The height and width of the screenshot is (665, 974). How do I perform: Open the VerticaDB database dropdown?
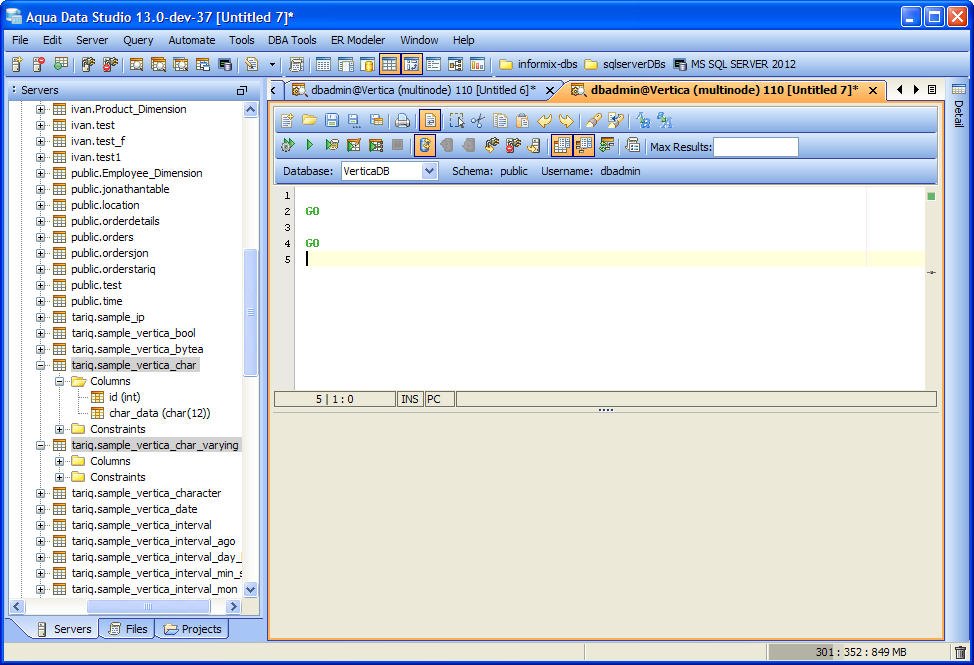tap(429, 171)
